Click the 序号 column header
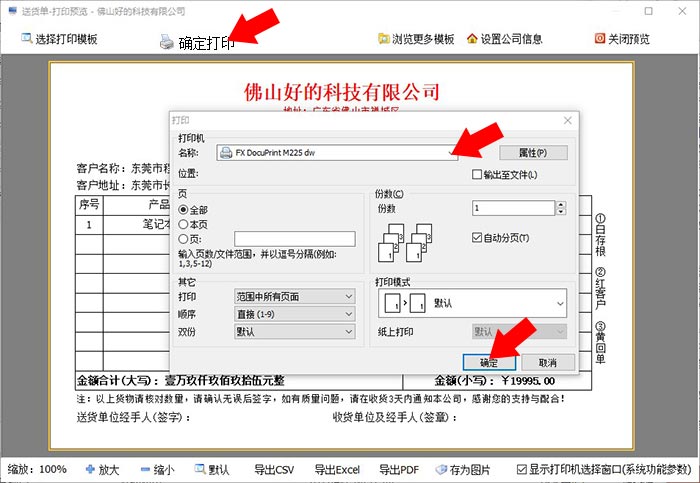The width and height of the screenshot is (700, 483). (89, 205)
